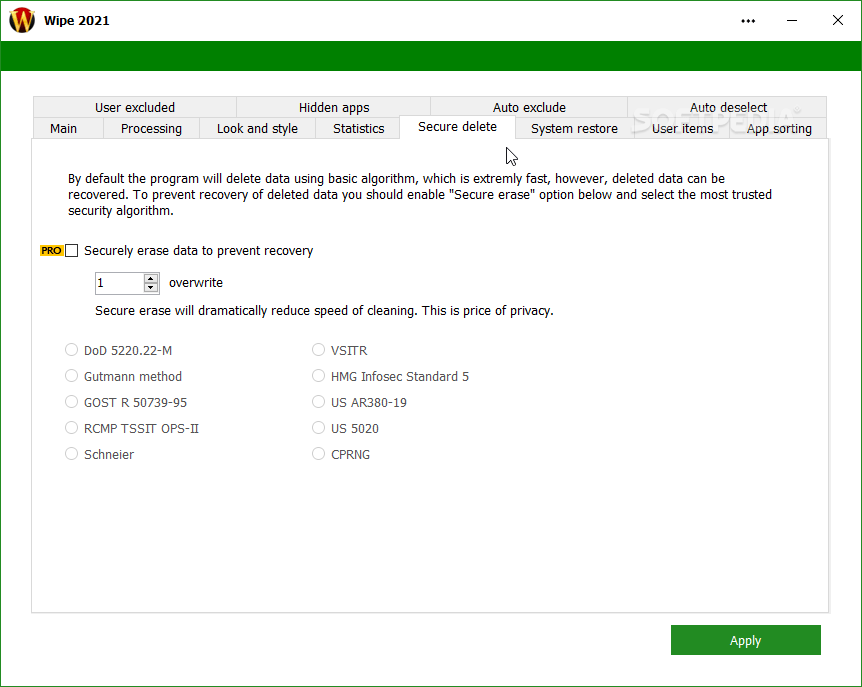Click the 'By default the program' description
Viewport: 862px width, 687px height.
[420, 195]
